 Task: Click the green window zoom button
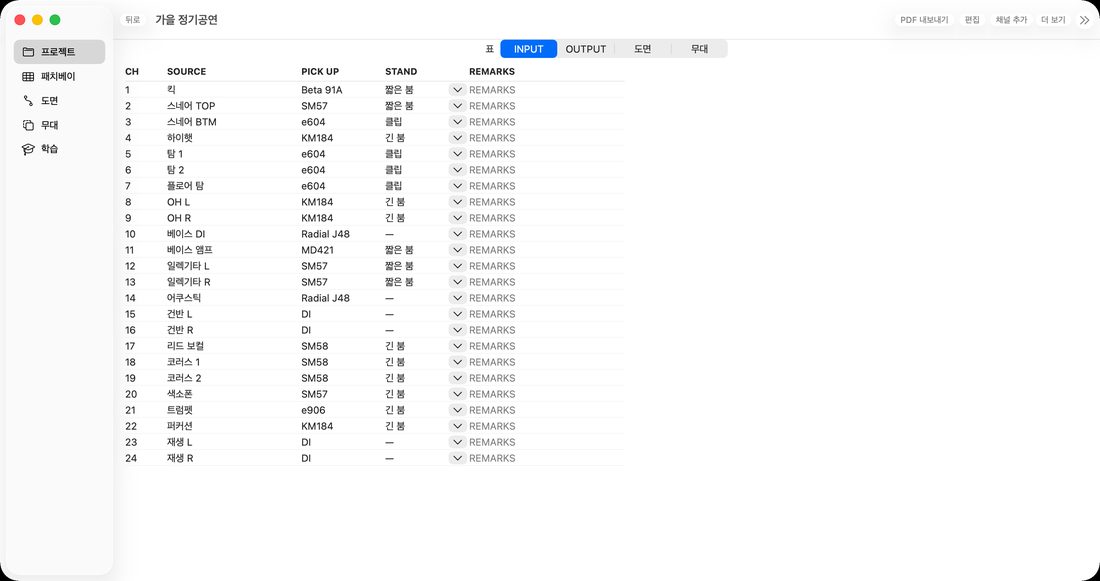[55, 20]
